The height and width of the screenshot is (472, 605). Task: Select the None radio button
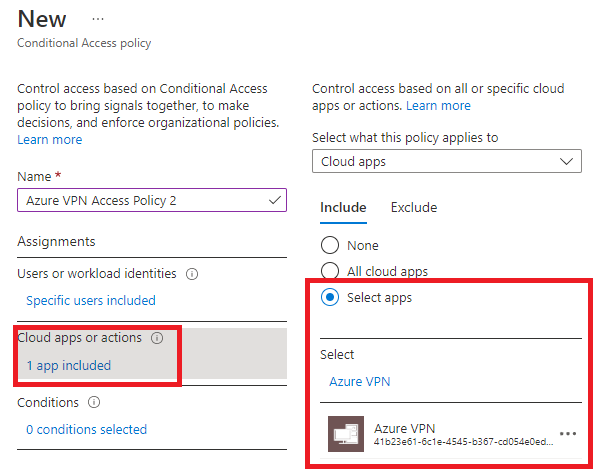(x=330, y=245)
